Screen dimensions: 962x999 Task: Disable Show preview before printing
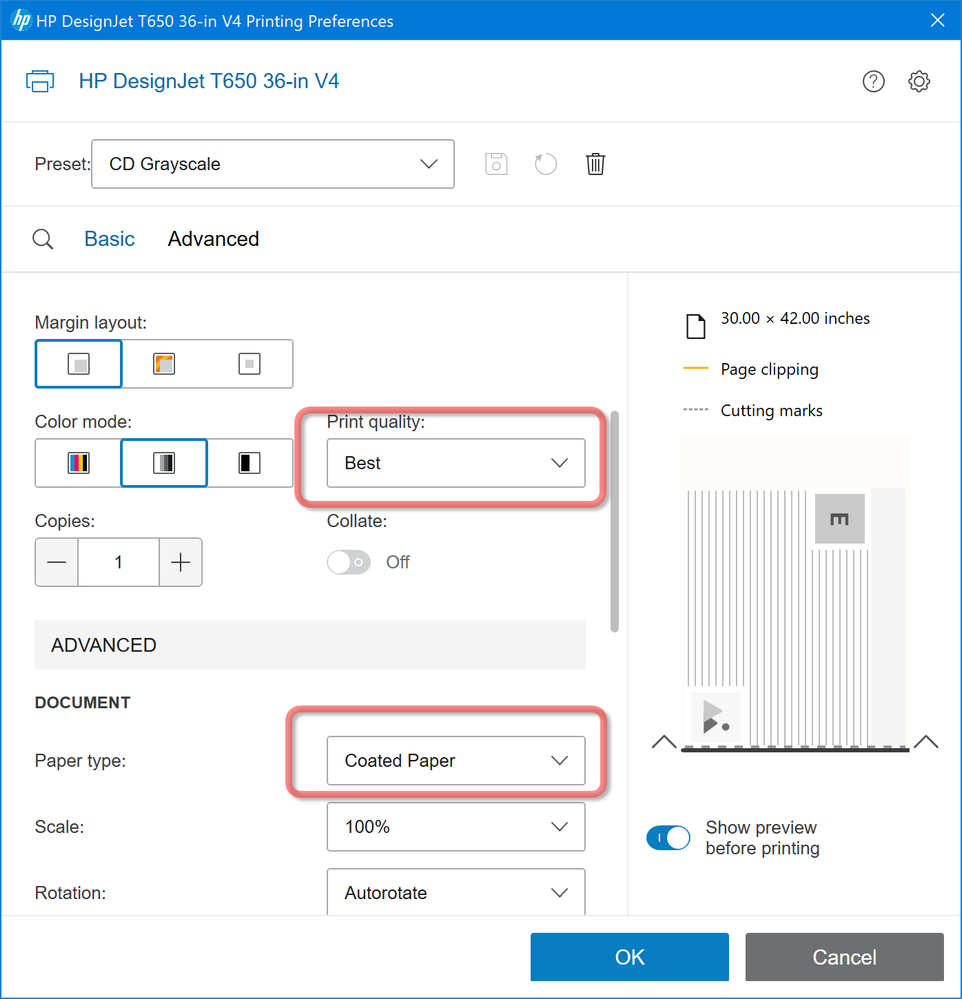coord(668,838)
